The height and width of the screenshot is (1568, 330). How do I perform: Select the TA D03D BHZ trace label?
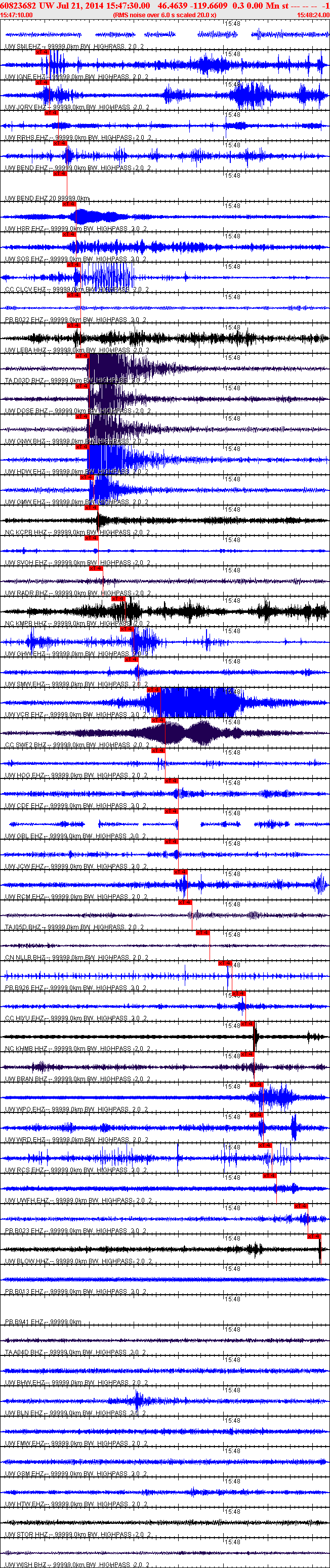pyautogui.click(x=75, y=381)
